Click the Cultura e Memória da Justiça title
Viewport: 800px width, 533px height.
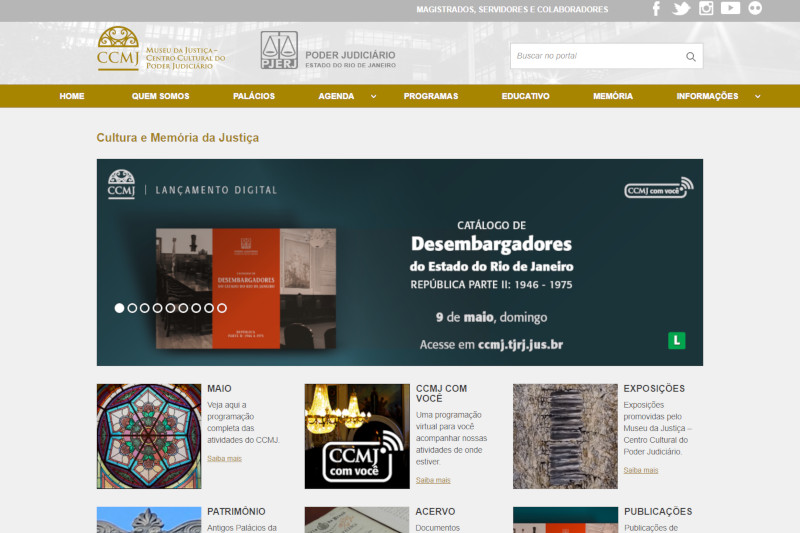click(178, 138)
